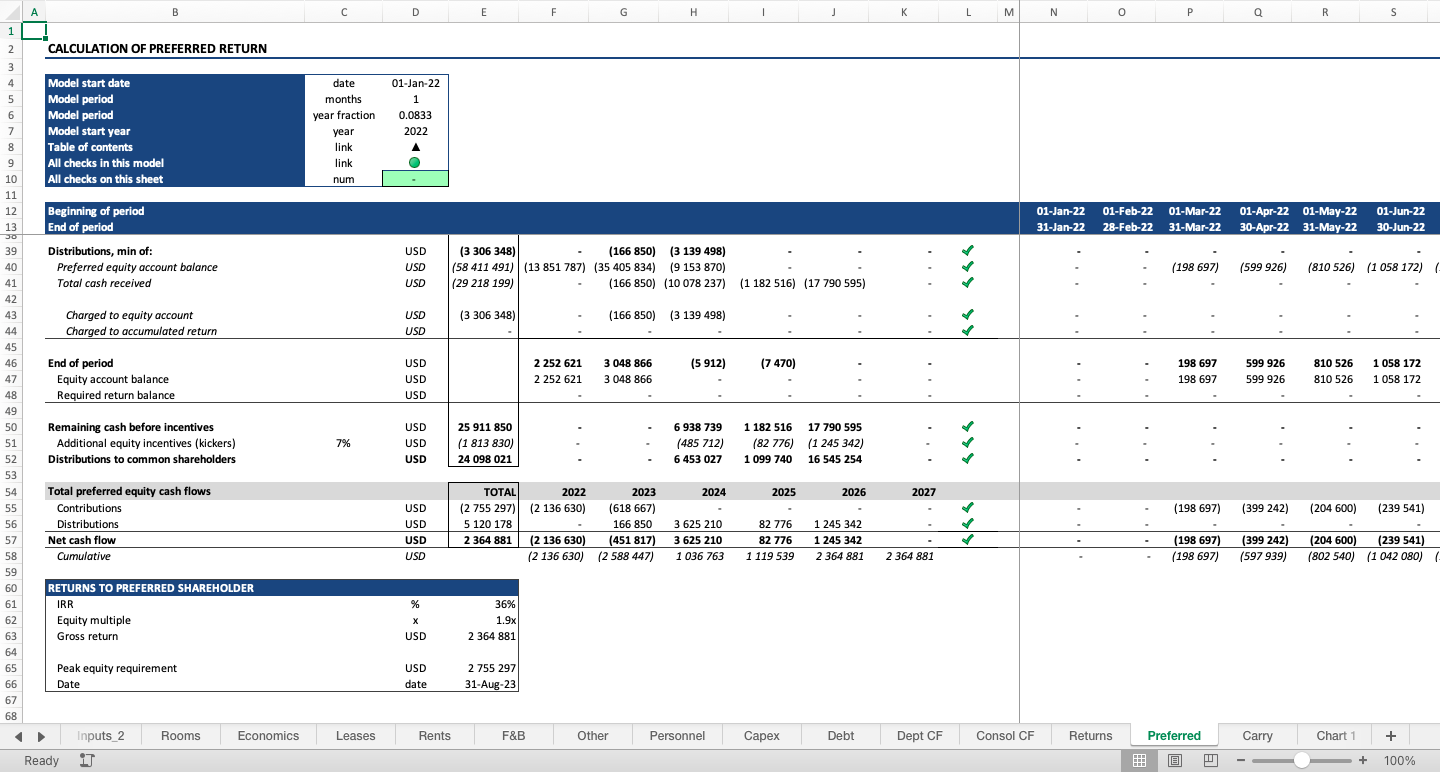Select Page Layout view icon

point(1175,760)
